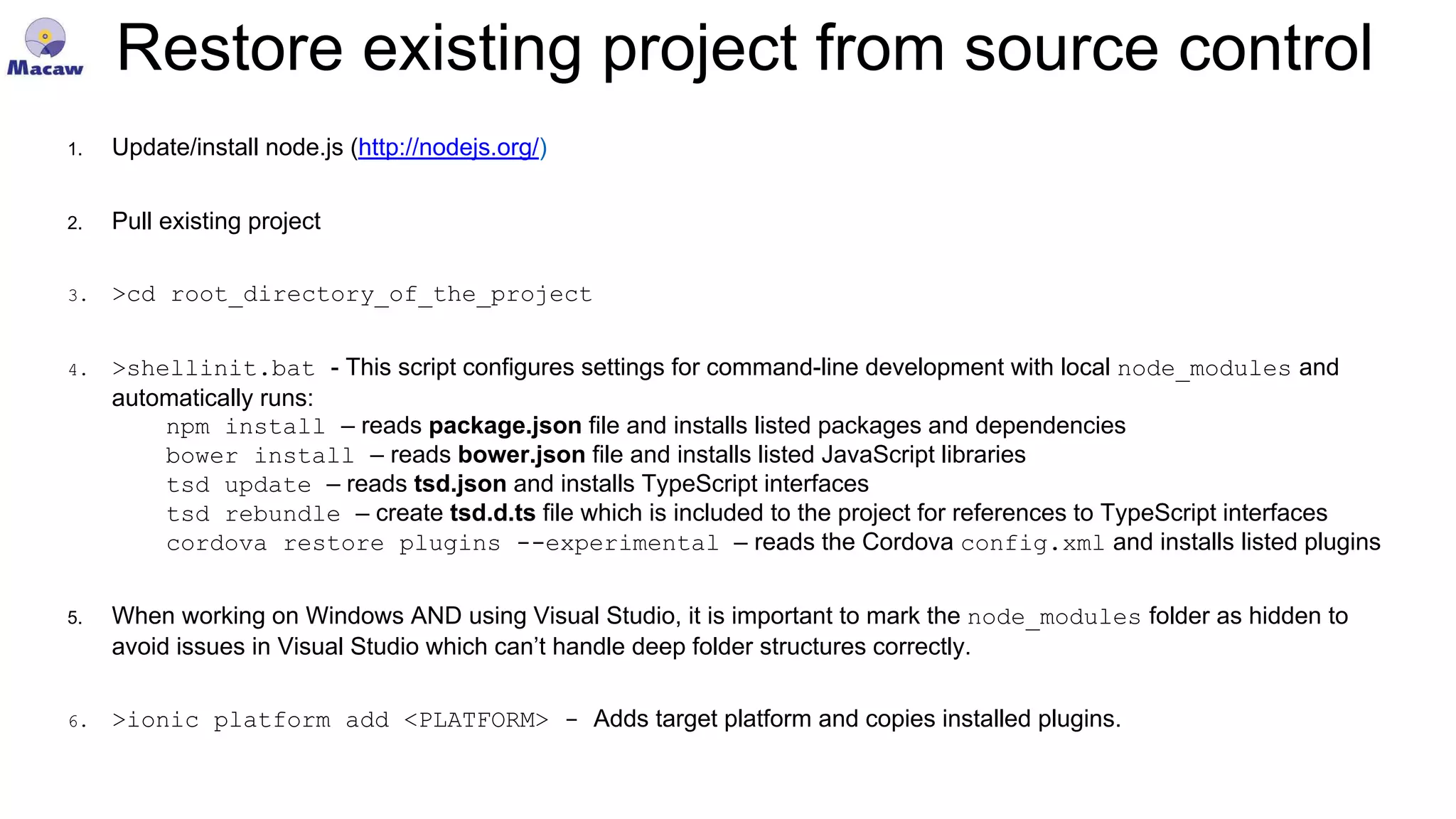This screenshot has width=1456, height=819.
Task: Click 'Adds target platform and copies installed plugins.'
Action: tap(857, 719)
